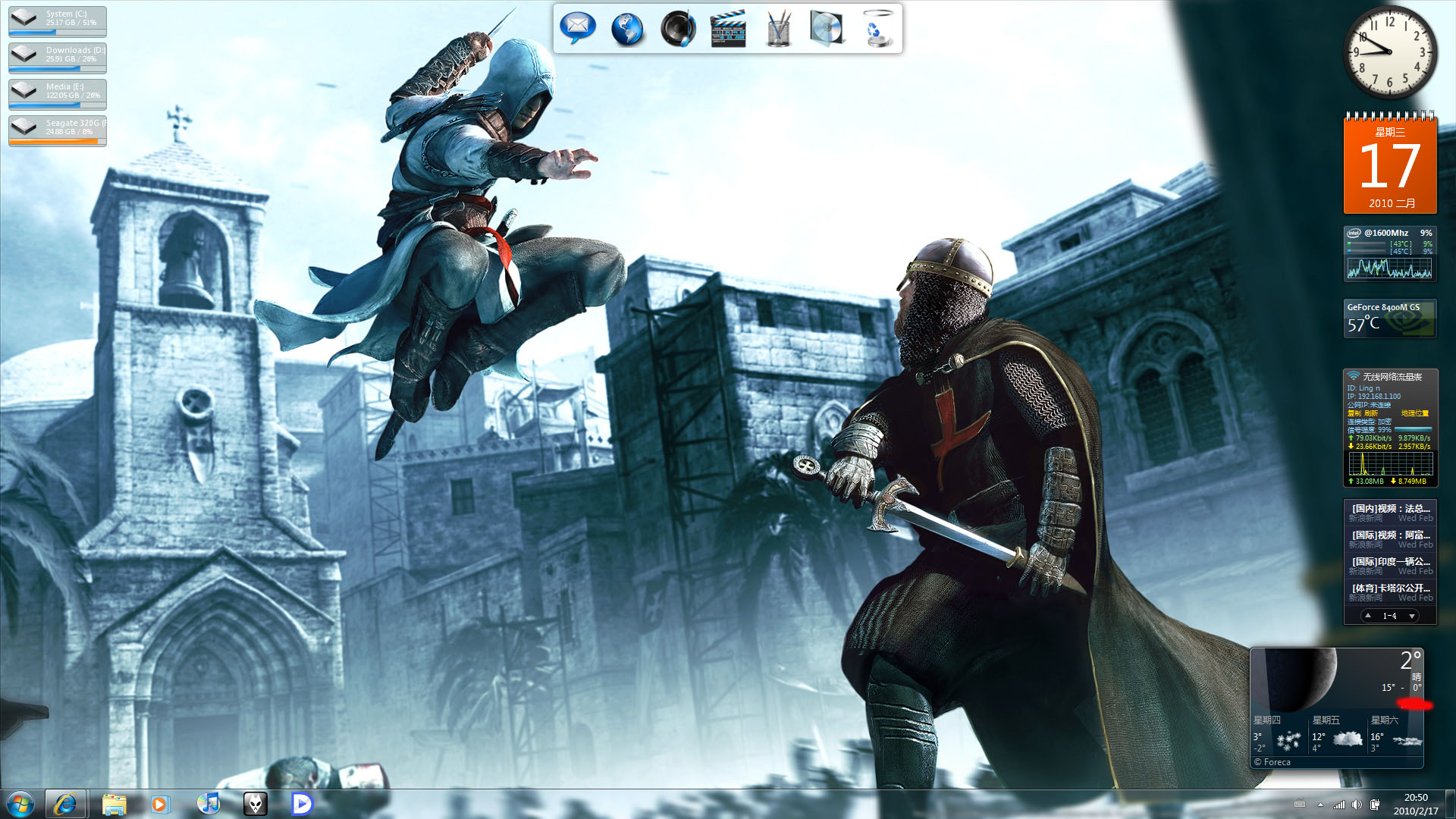Click the news gadget next page down arrow
This screenshot has height=819, width=1456.
[x=1411, y=616]
